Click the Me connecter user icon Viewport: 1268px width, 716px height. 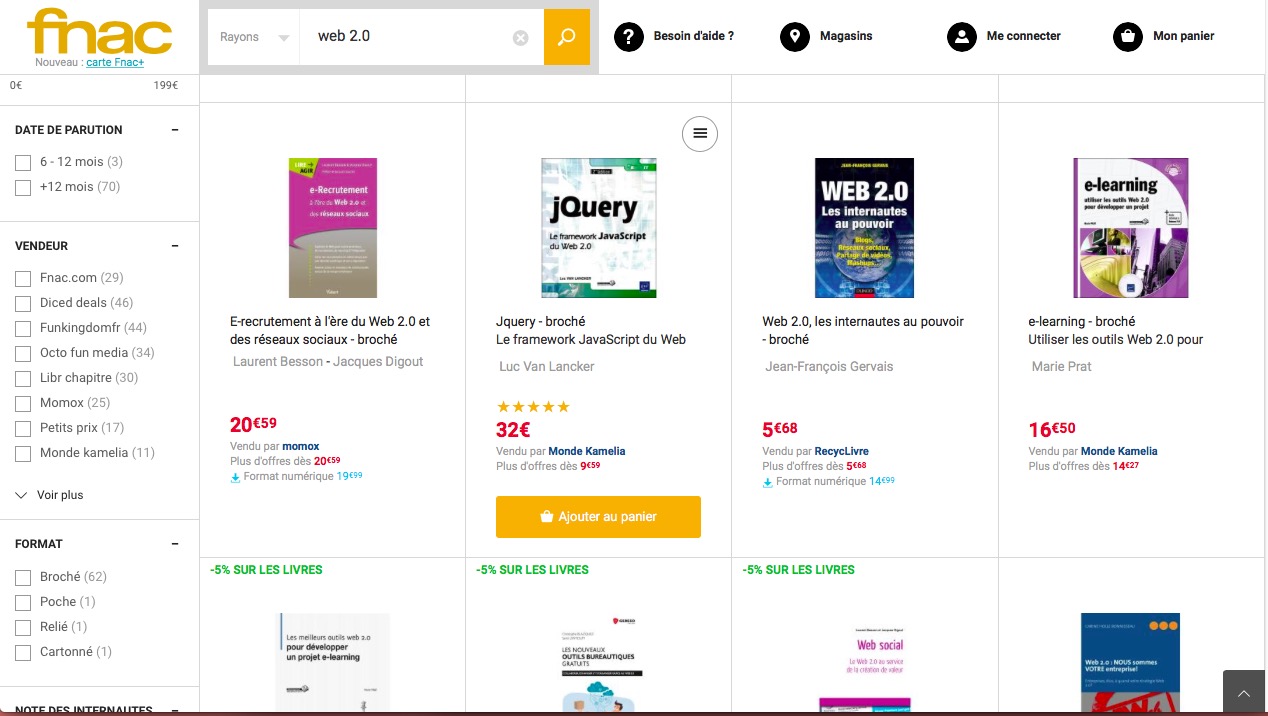pyautogui.click(x=961, y=37)
